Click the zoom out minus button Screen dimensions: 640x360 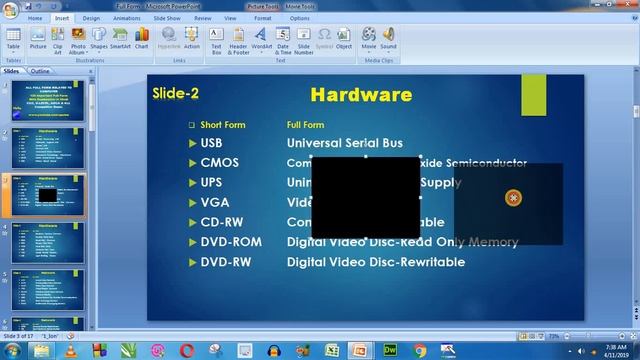point(567,336)
